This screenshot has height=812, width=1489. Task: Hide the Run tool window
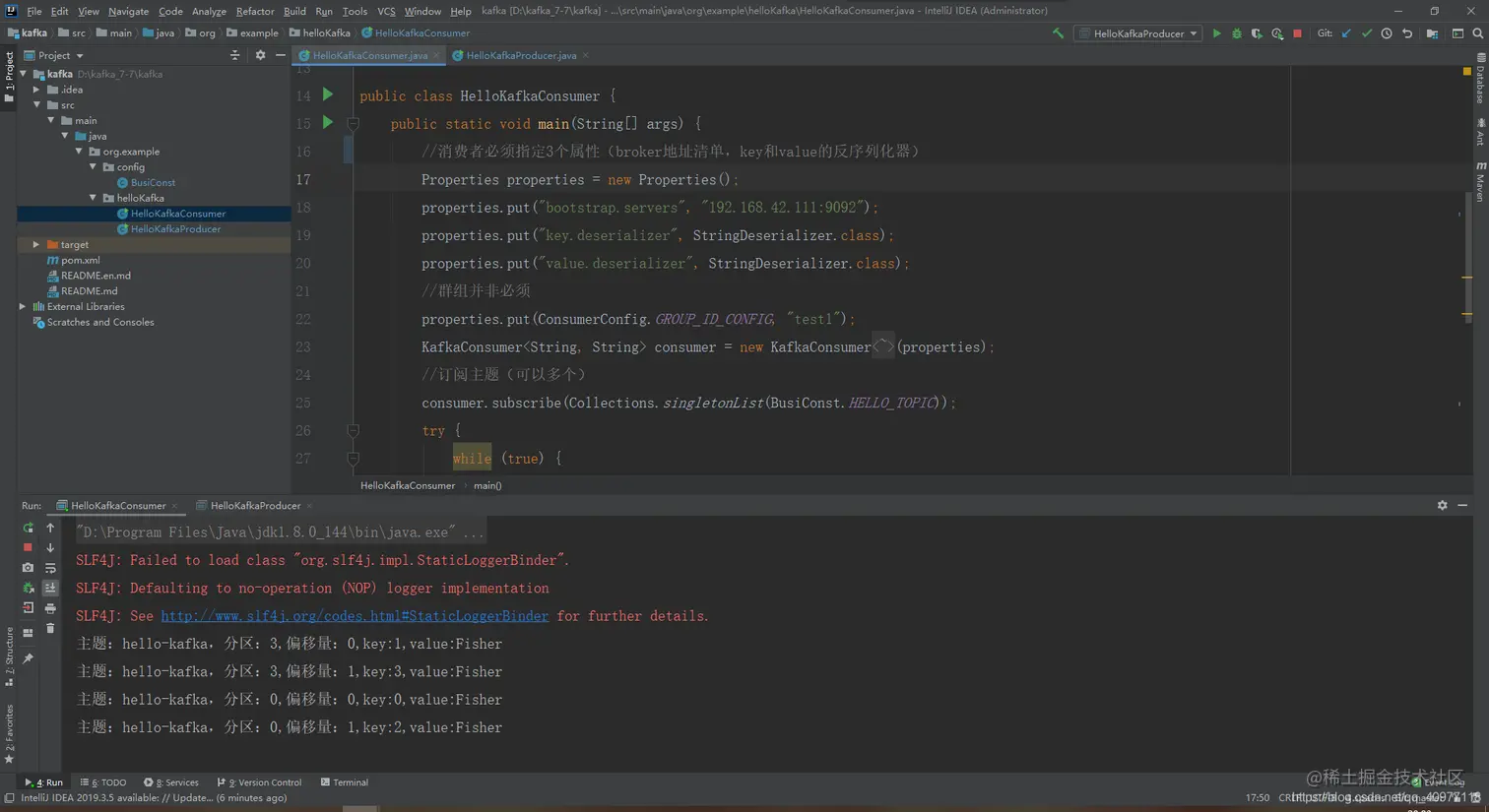tap(1462, 505)
